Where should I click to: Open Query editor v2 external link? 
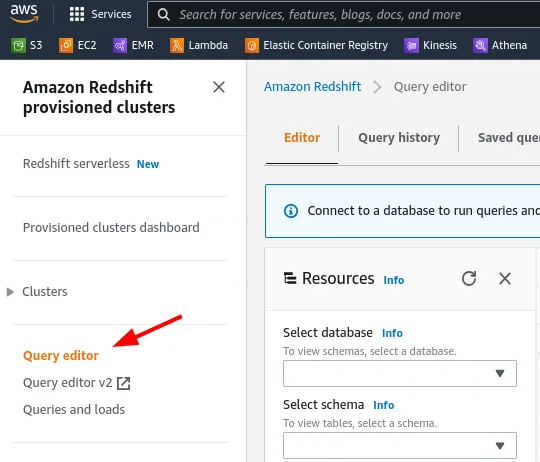coord(76,383)
